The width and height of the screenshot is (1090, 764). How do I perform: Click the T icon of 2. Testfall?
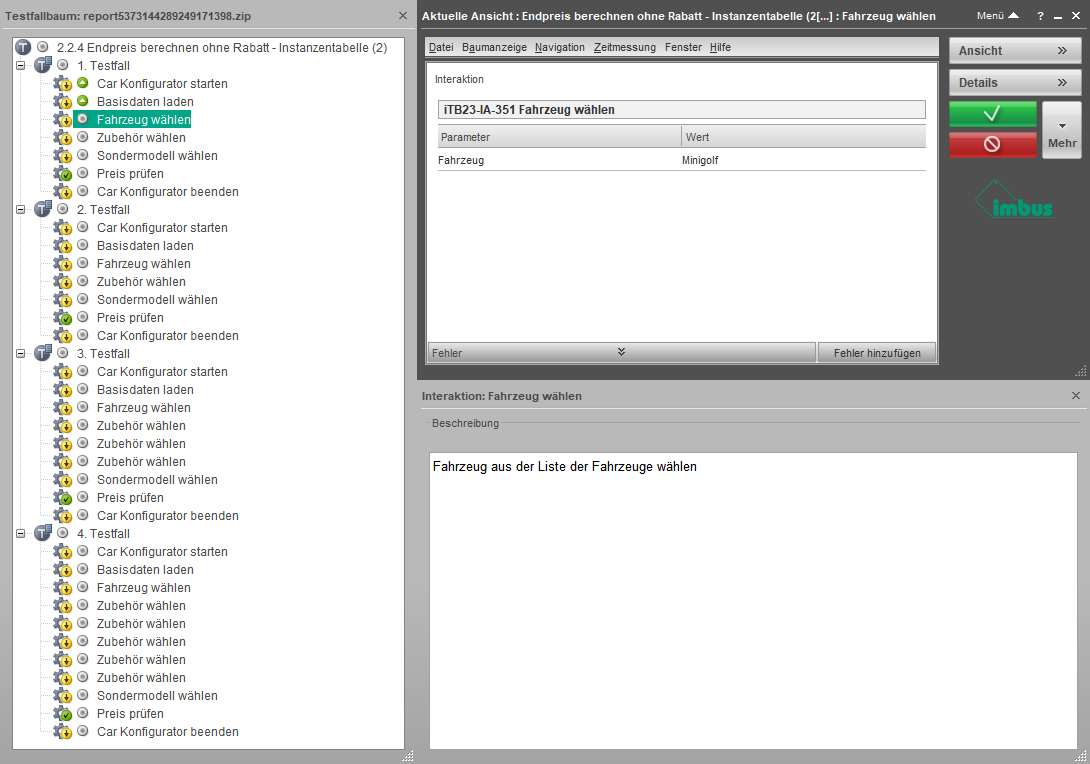click(42, 210)
